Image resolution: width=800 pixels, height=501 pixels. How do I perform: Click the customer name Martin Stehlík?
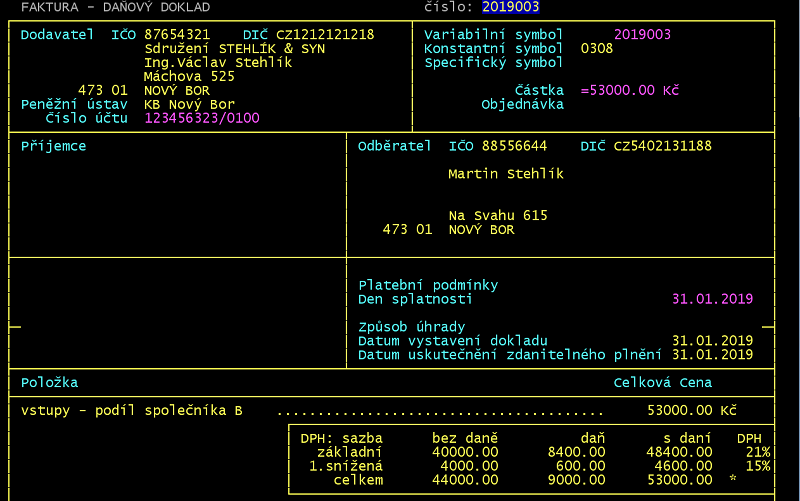505,174
